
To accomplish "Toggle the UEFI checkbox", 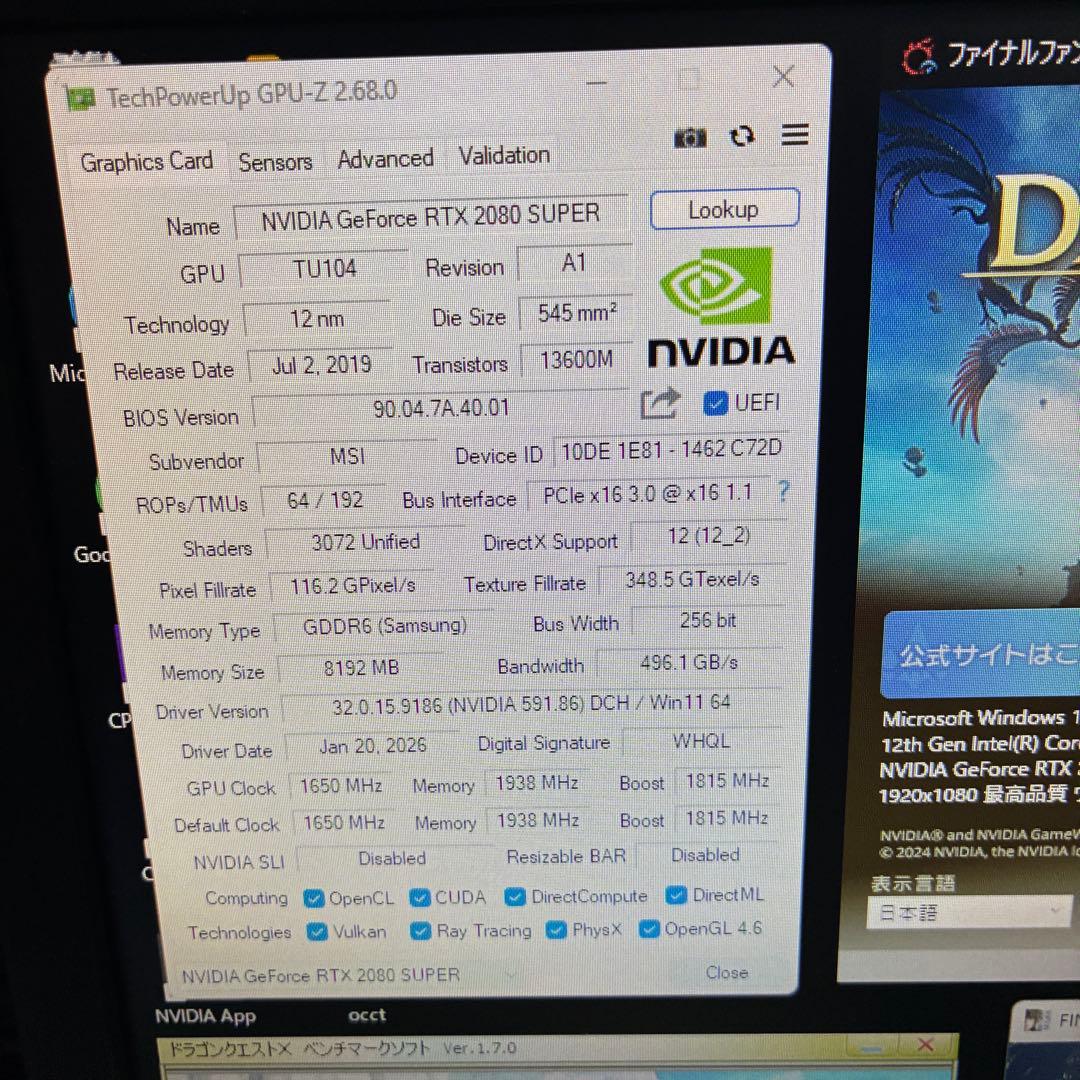I will [715, 403].
